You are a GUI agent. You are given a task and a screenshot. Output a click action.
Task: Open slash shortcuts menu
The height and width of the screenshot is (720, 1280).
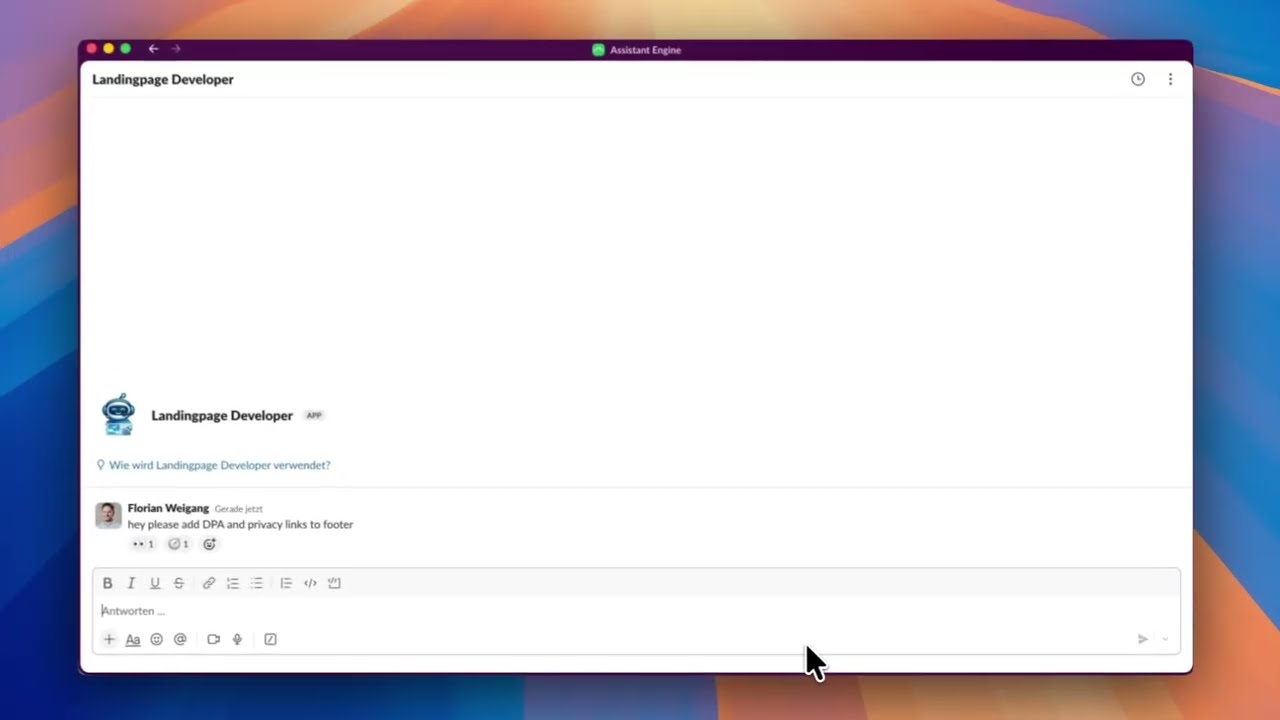point(270,639)
